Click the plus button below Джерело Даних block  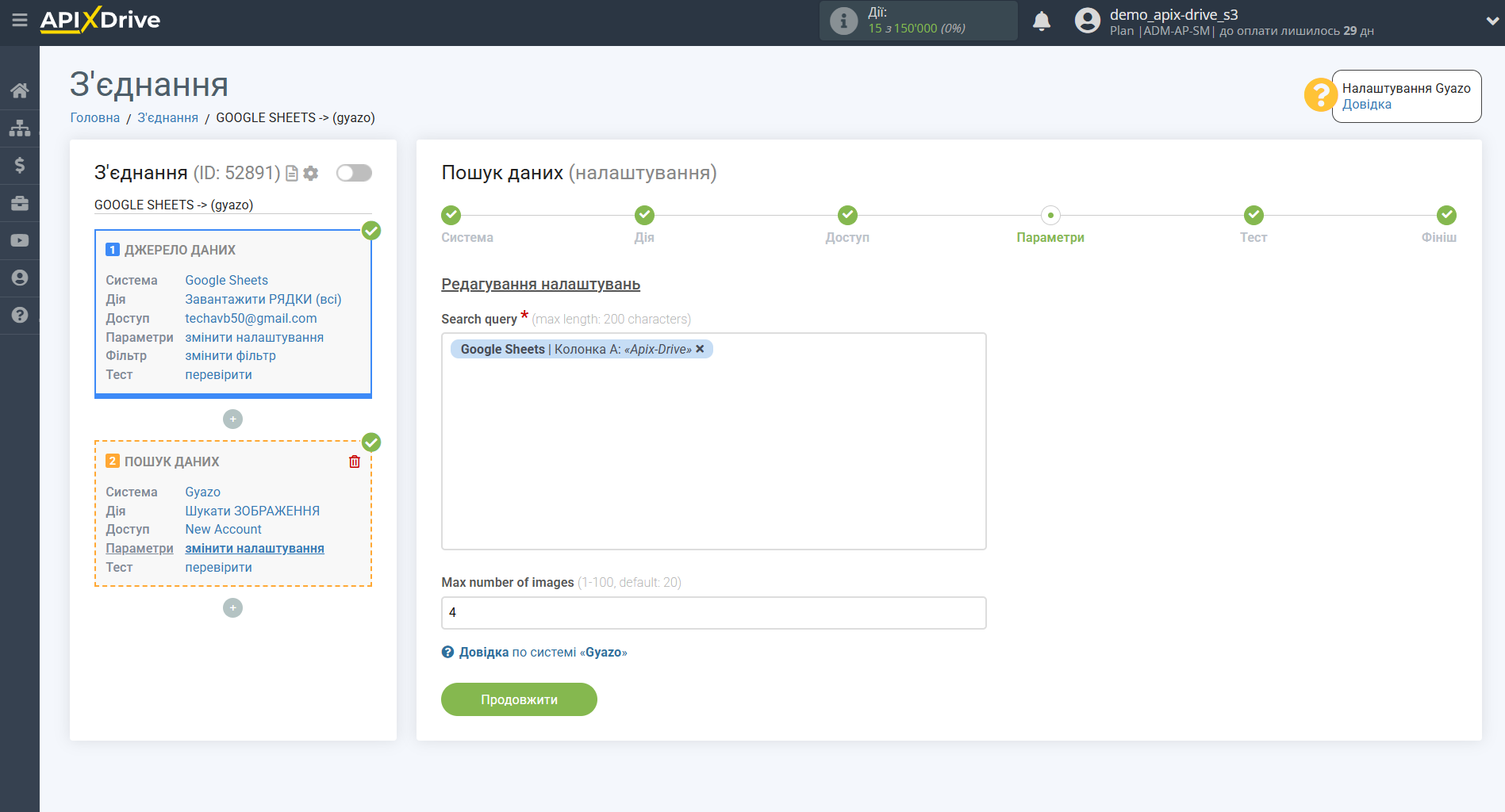[232, 419]
